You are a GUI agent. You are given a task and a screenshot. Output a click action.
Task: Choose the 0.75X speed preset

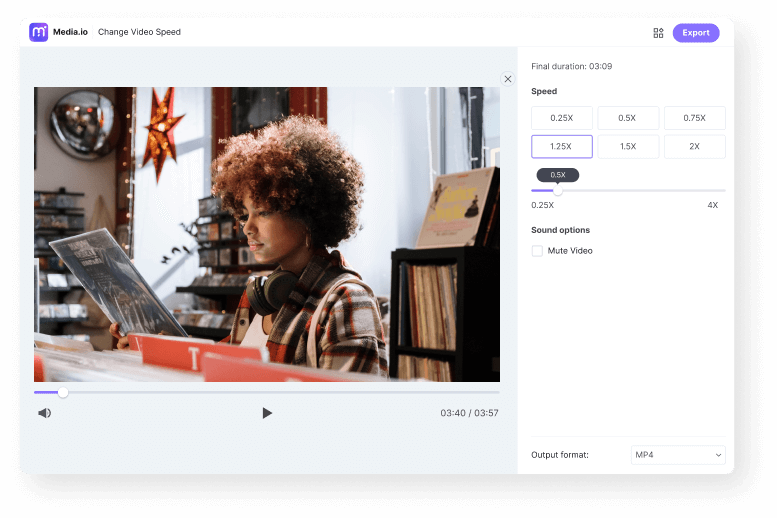tap(694, 118)
